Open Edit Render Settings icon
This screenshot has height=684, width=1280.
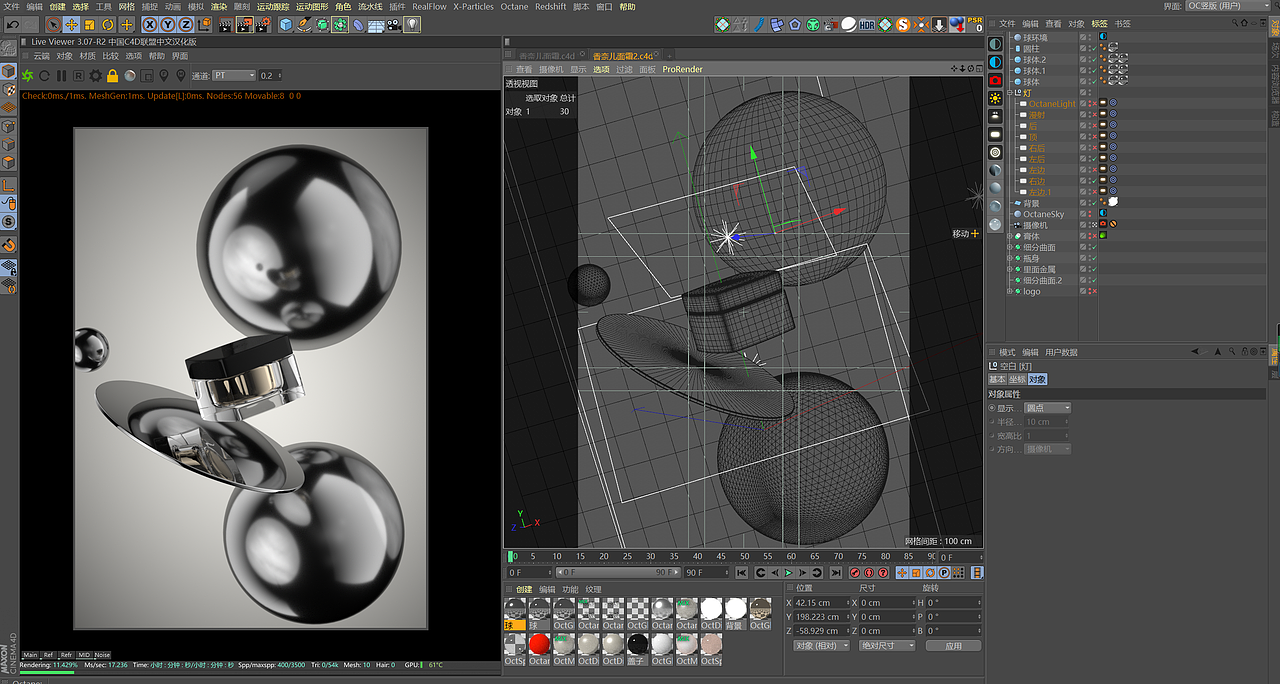263,25
